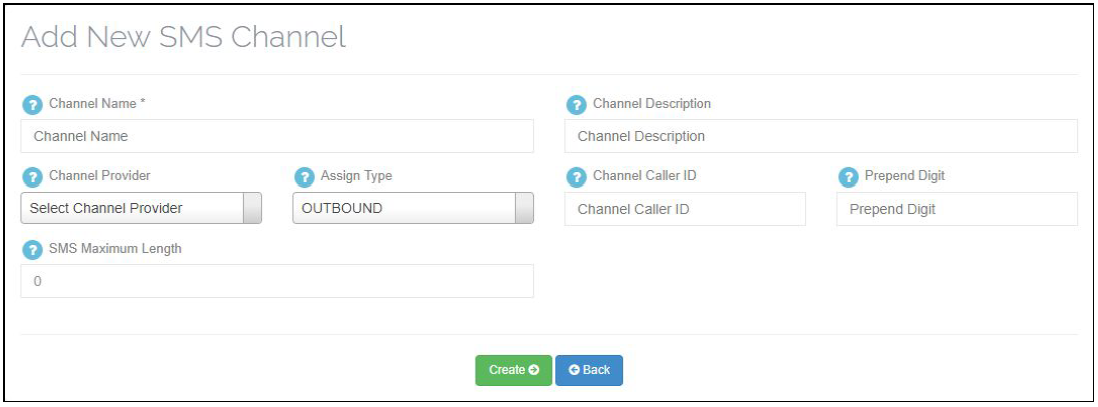Click the Add New SMS Channel heading
The width and height of the screenshot is (1098, 407).
pos(183,38)
